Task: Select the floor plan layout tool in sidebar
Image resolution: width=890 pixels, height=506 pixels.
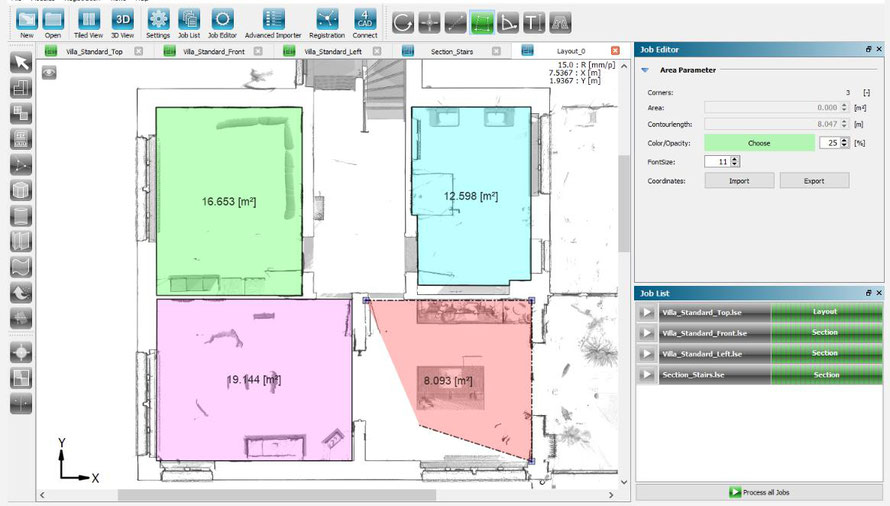Action: click(21, 87)
